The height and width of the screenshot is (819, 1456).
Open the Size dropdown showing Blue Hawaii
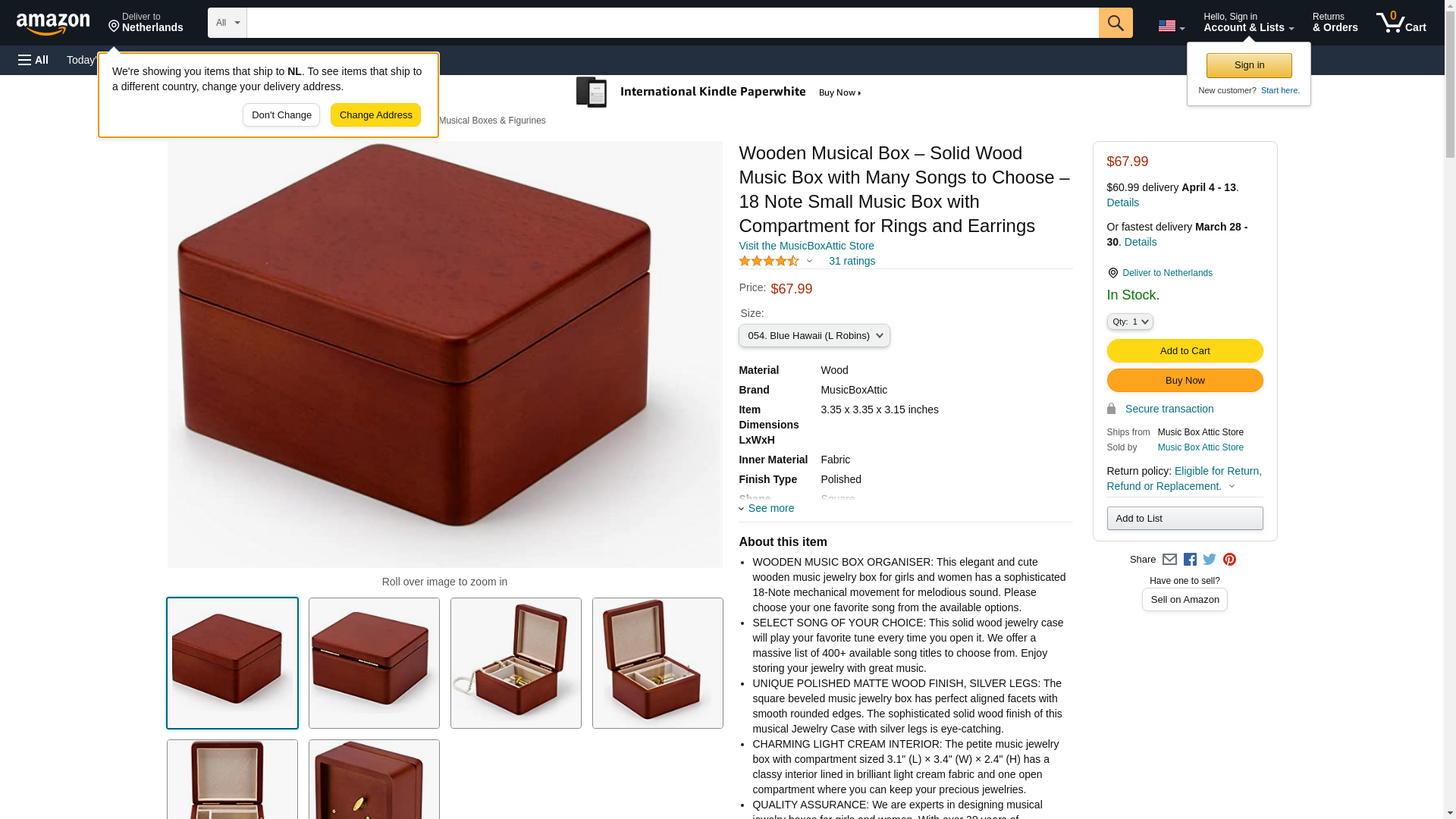814,335
